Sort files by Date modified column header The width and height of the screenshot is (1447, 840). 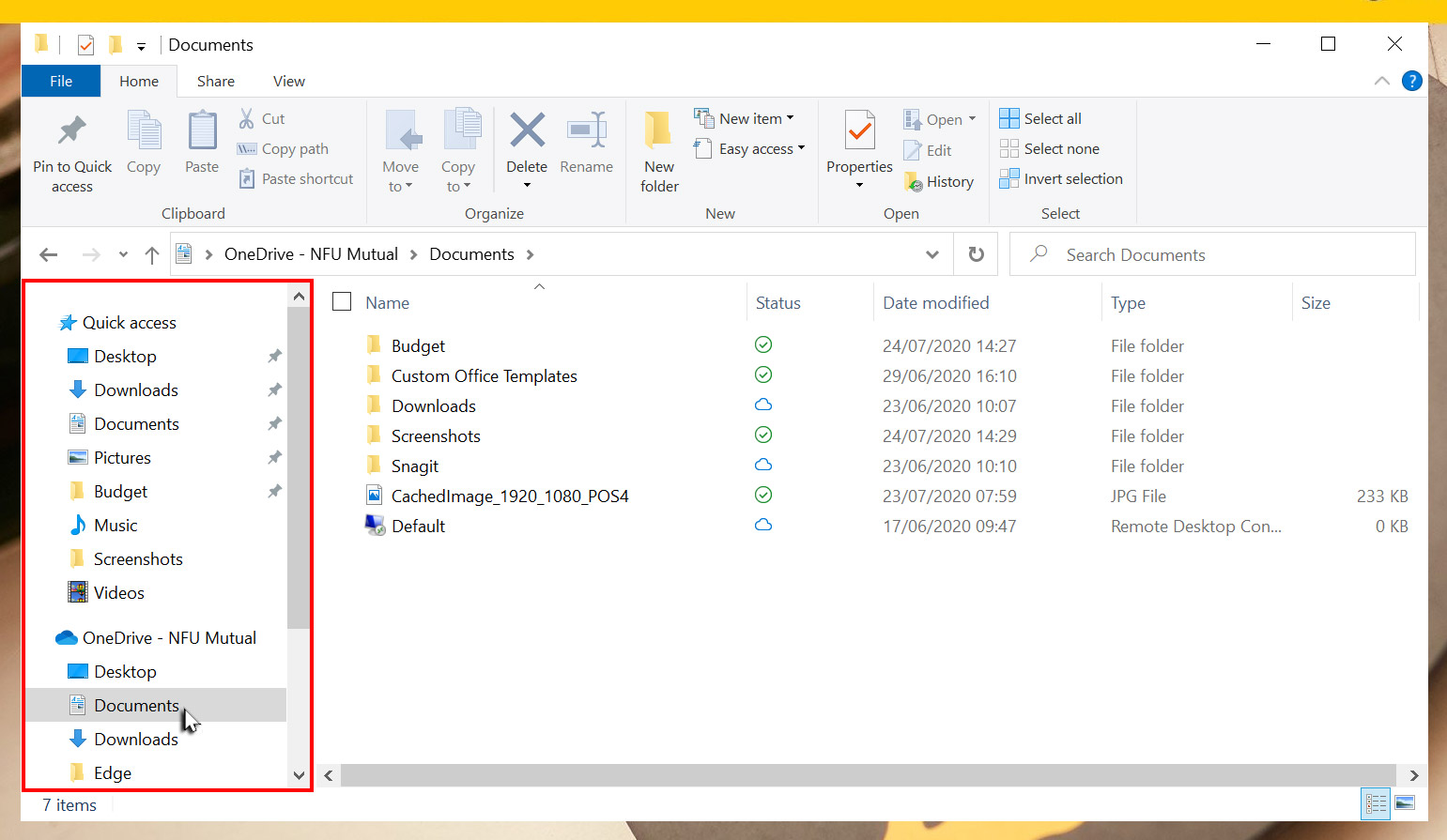pos(935,303)
